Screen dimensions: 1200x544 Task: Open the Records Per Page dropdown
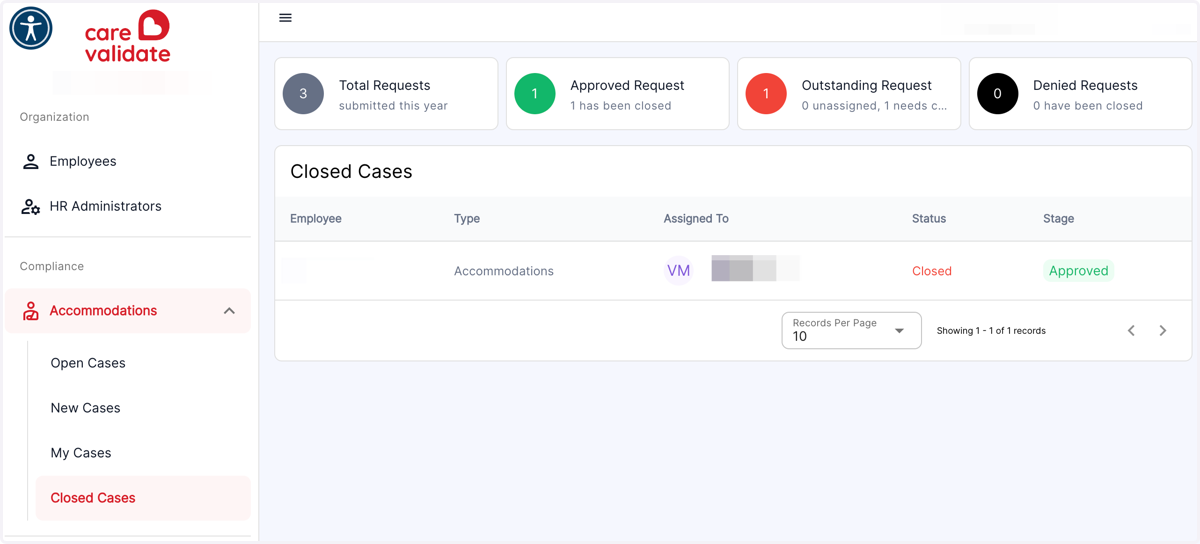(851, 330)
